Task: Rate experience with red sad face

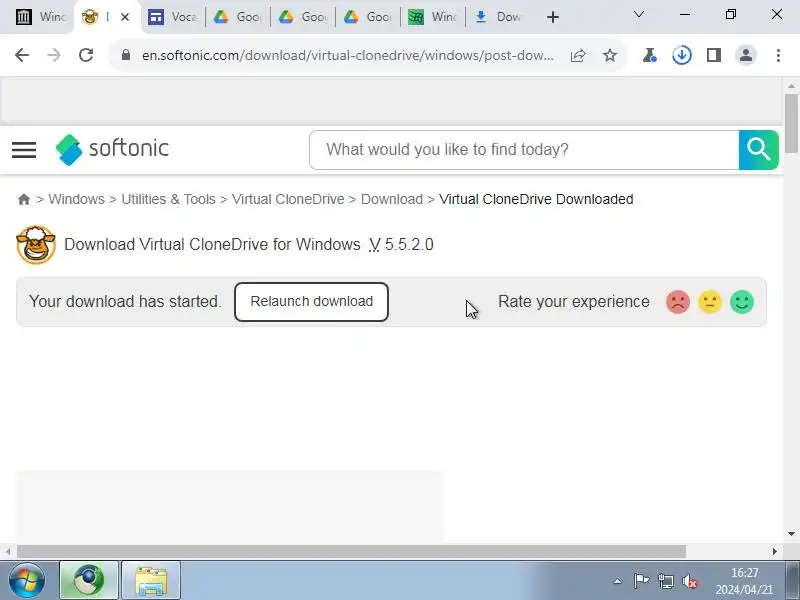Action: pyautogui.click(x=678, y=302)
